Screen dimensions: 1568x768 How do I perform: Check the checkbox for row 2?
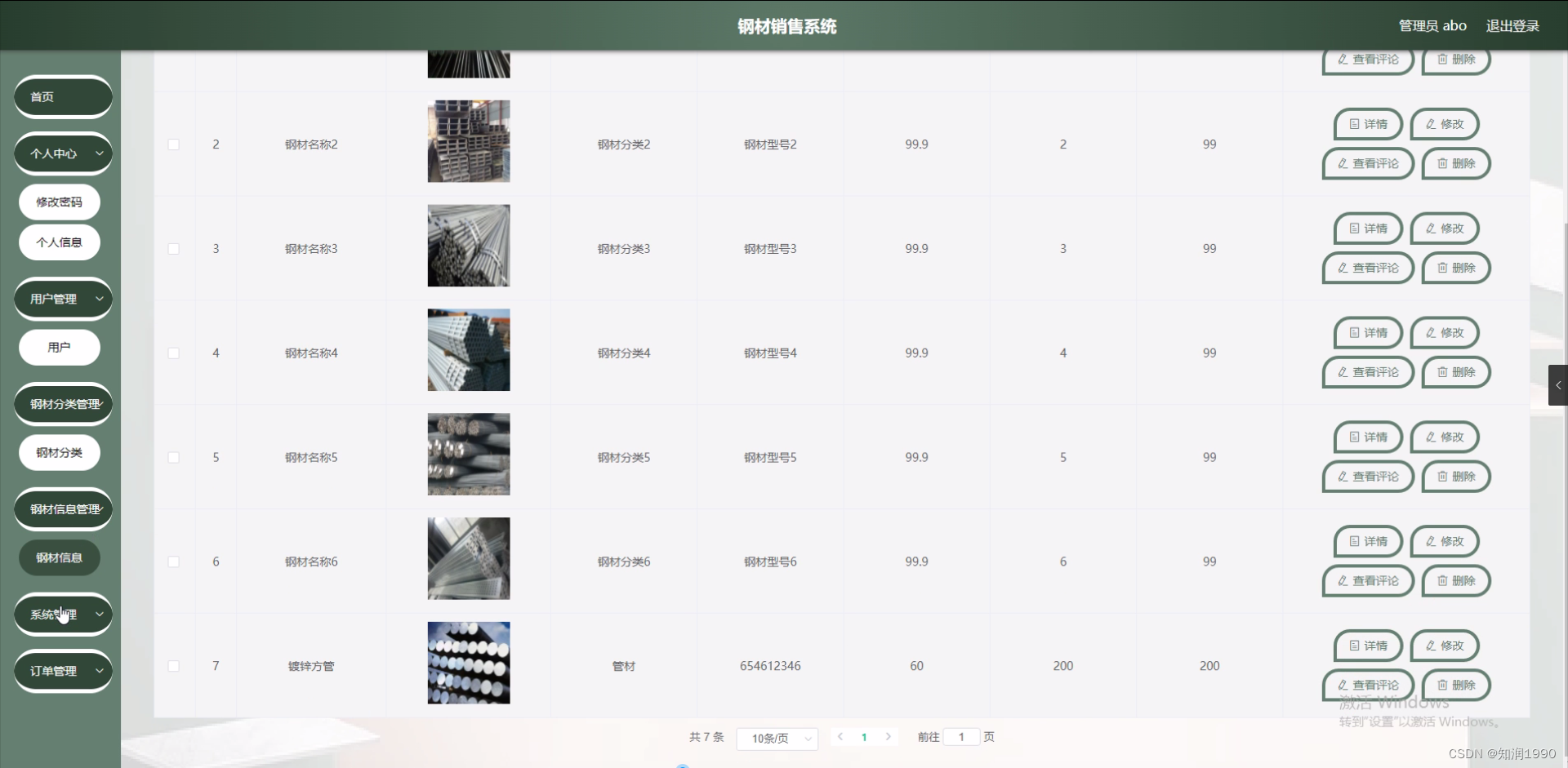click(x=174, y=144)
